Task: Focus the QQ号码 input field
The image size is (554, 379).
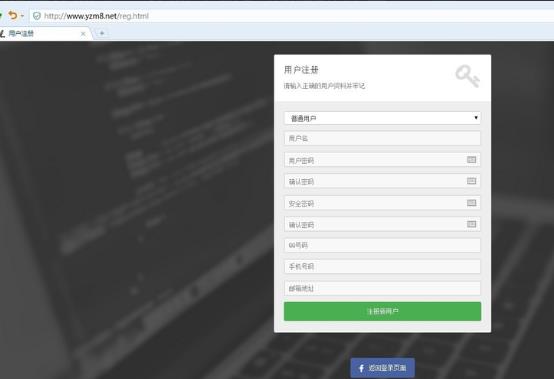Action: coord(382,245)
